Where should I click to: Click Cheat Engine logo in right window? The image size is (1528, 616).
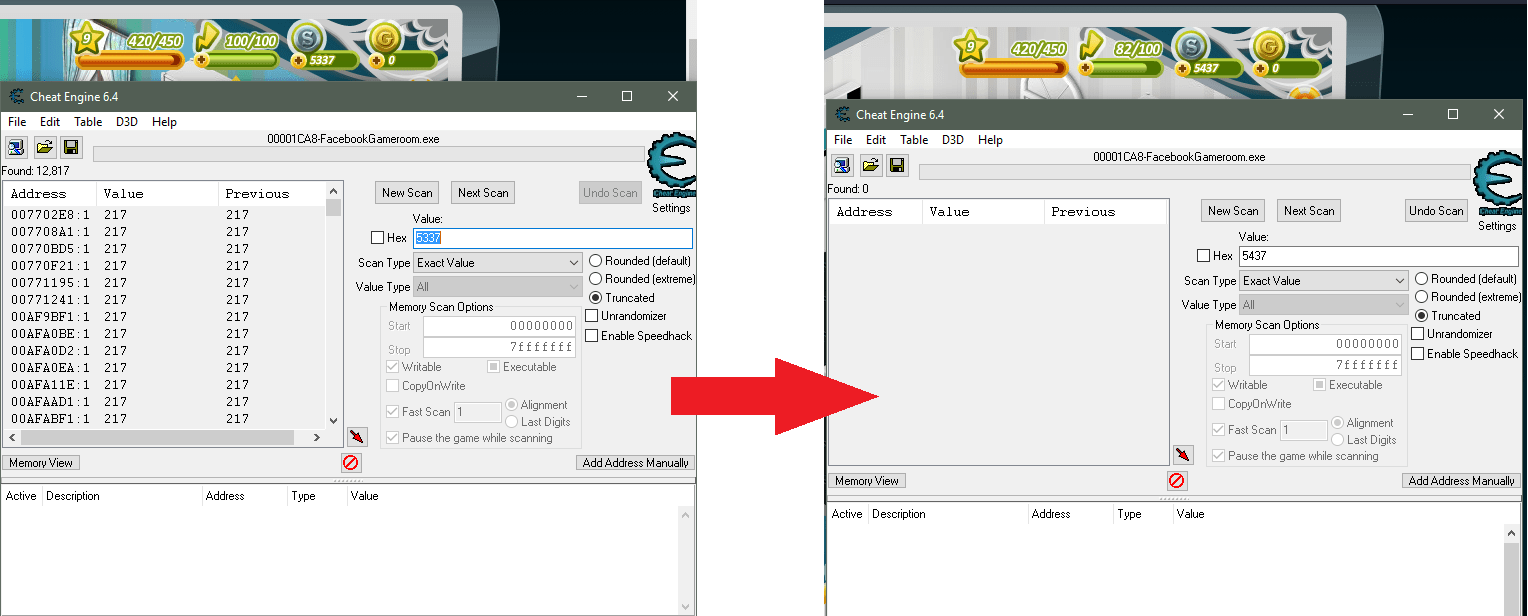point(1497,184)
